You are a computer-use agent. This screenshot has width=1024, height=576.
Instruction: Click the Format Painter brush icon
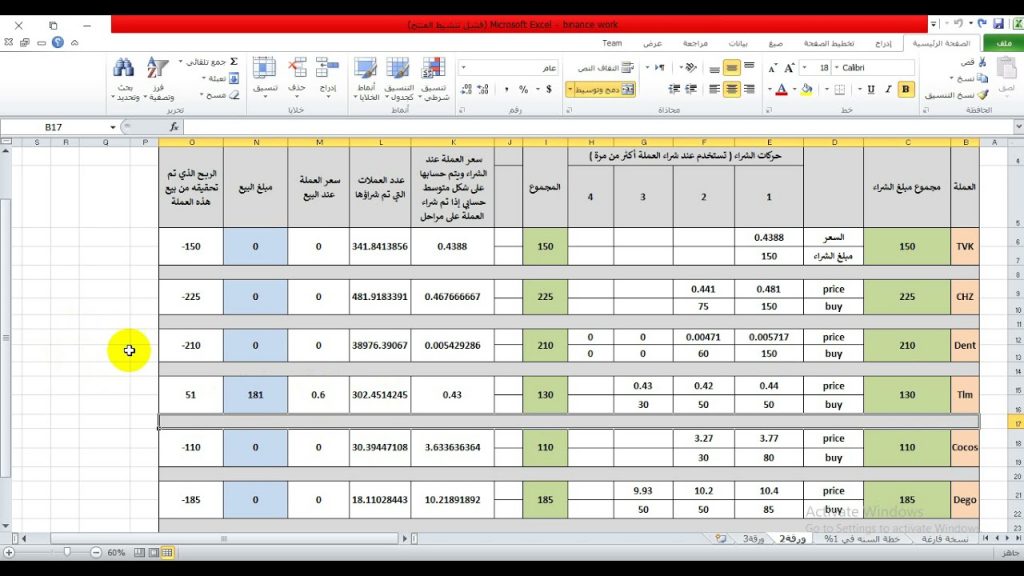[982, 95]
